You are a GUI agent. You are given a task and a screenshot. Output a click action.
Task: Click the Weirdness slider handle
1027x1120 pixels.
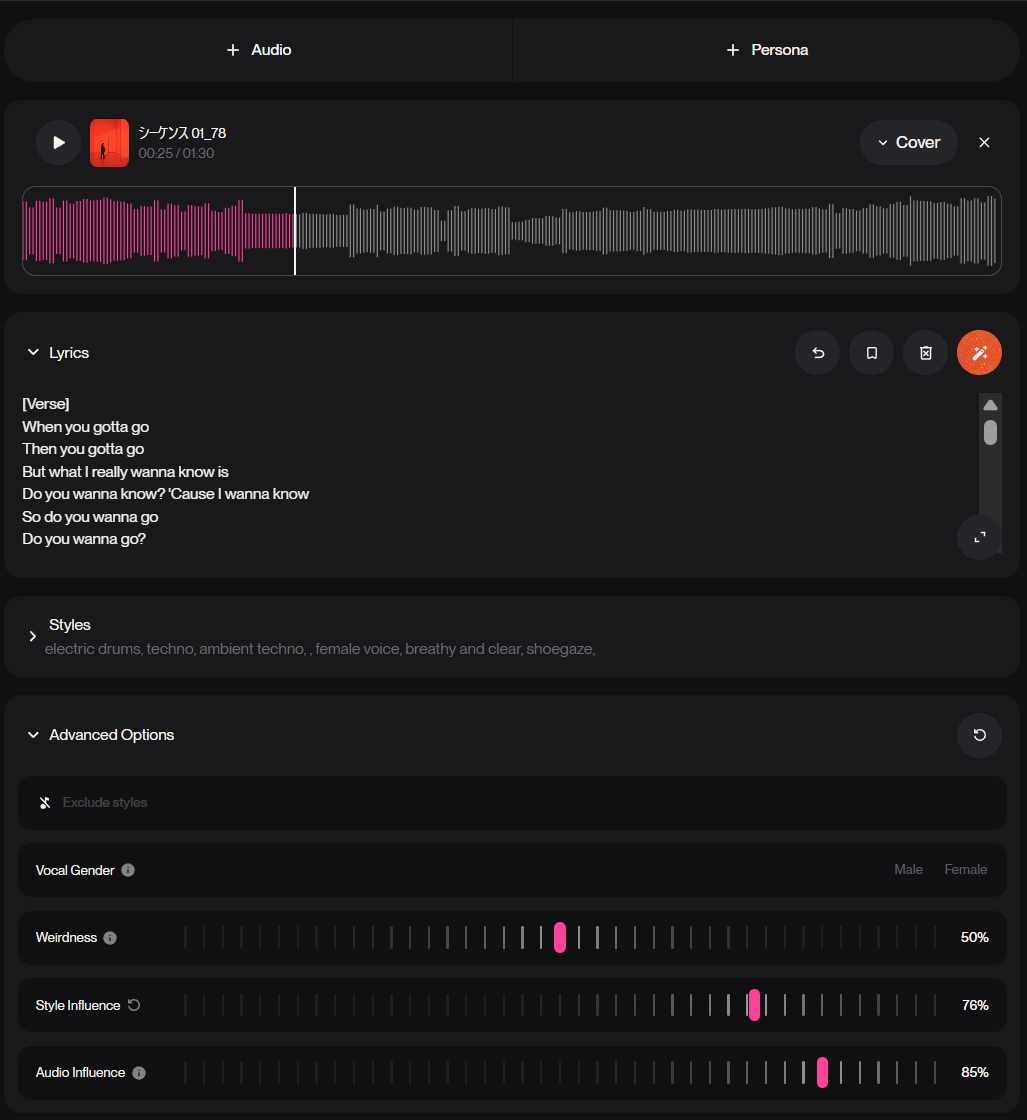click(x=560, y=938)
